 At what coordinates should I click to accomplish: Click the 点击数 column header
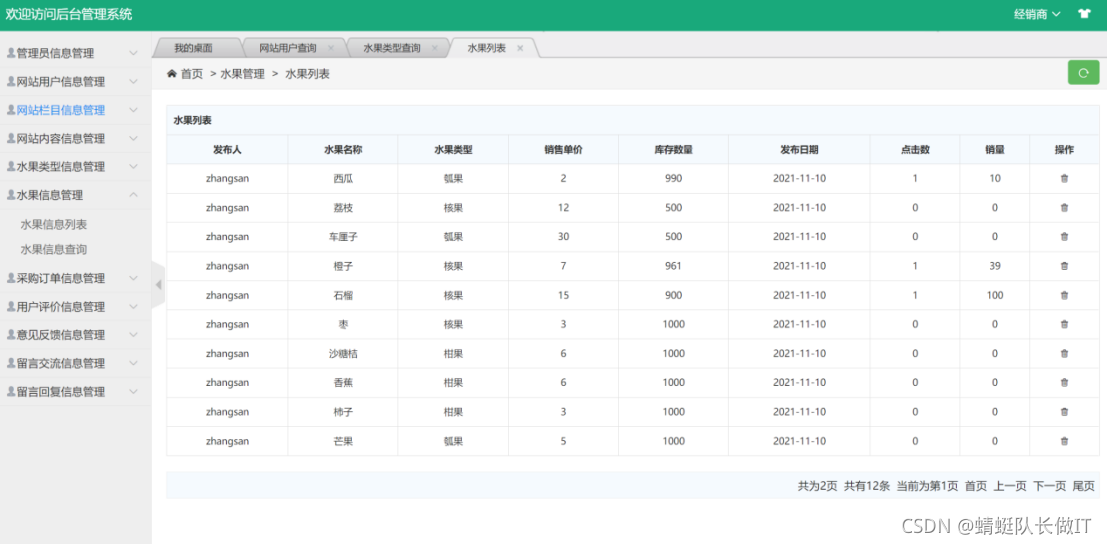915,150
